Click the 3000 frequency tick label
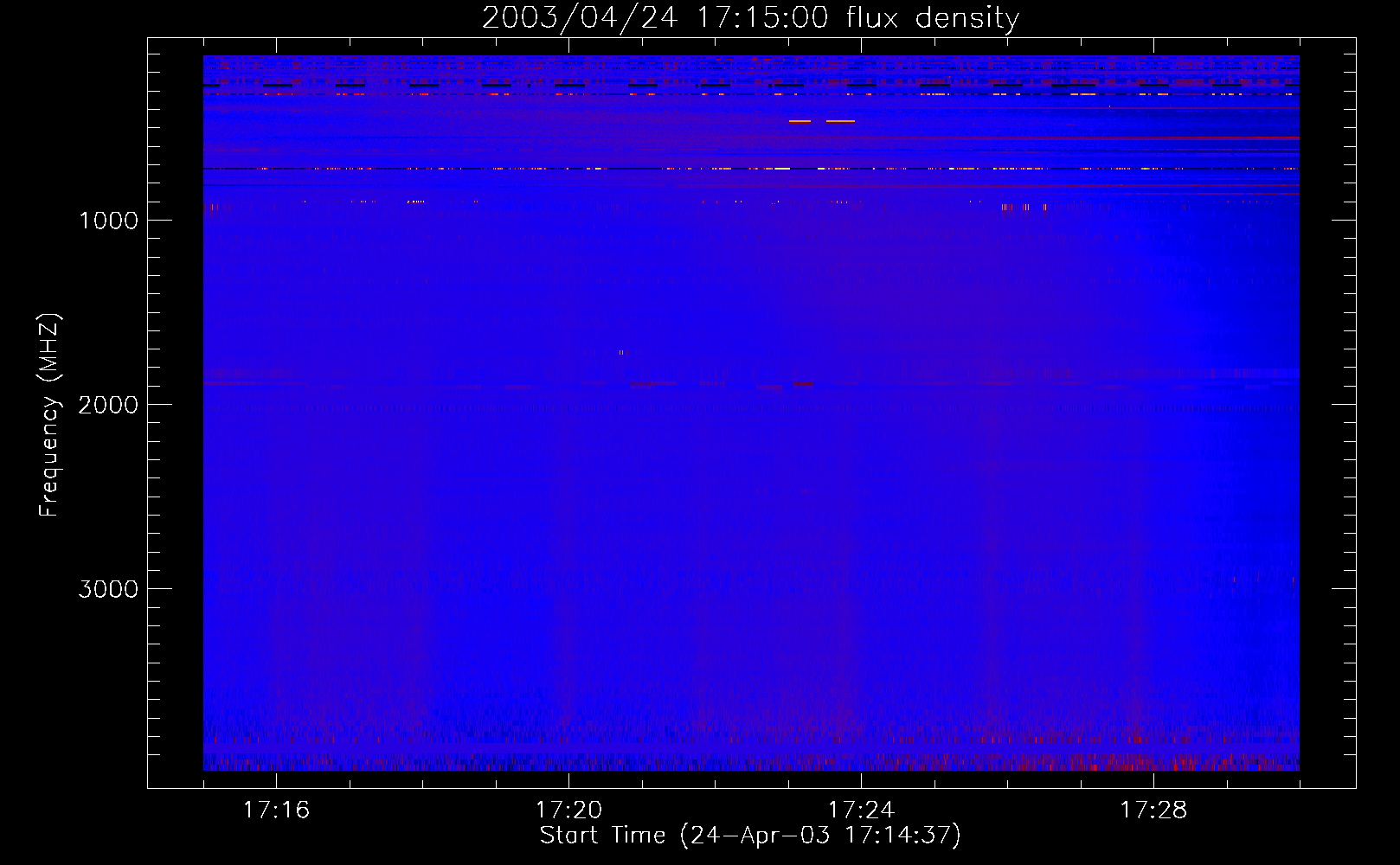This screenshot has height=865, width=1400. 108,588
